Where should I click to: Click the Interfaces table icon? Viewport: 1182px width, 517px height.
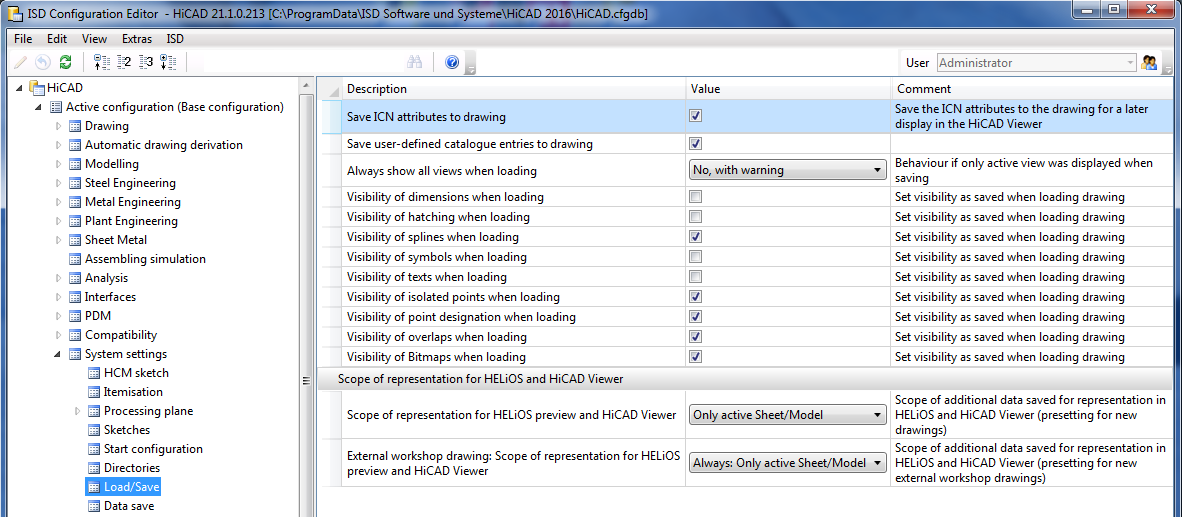[x=75, y=297]
